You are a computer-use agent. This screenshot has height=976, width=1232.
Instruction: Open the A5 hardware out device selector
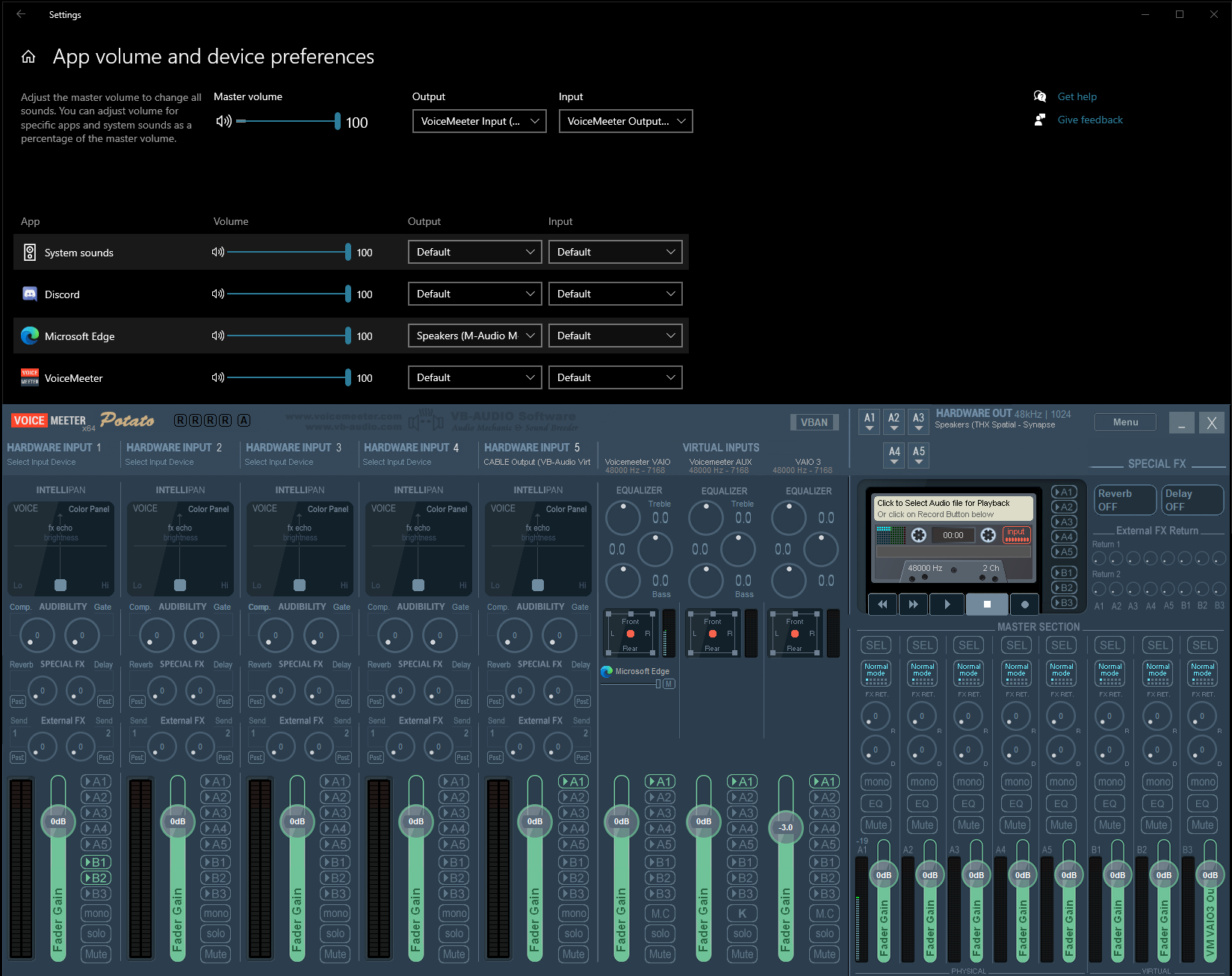(918, 455)
